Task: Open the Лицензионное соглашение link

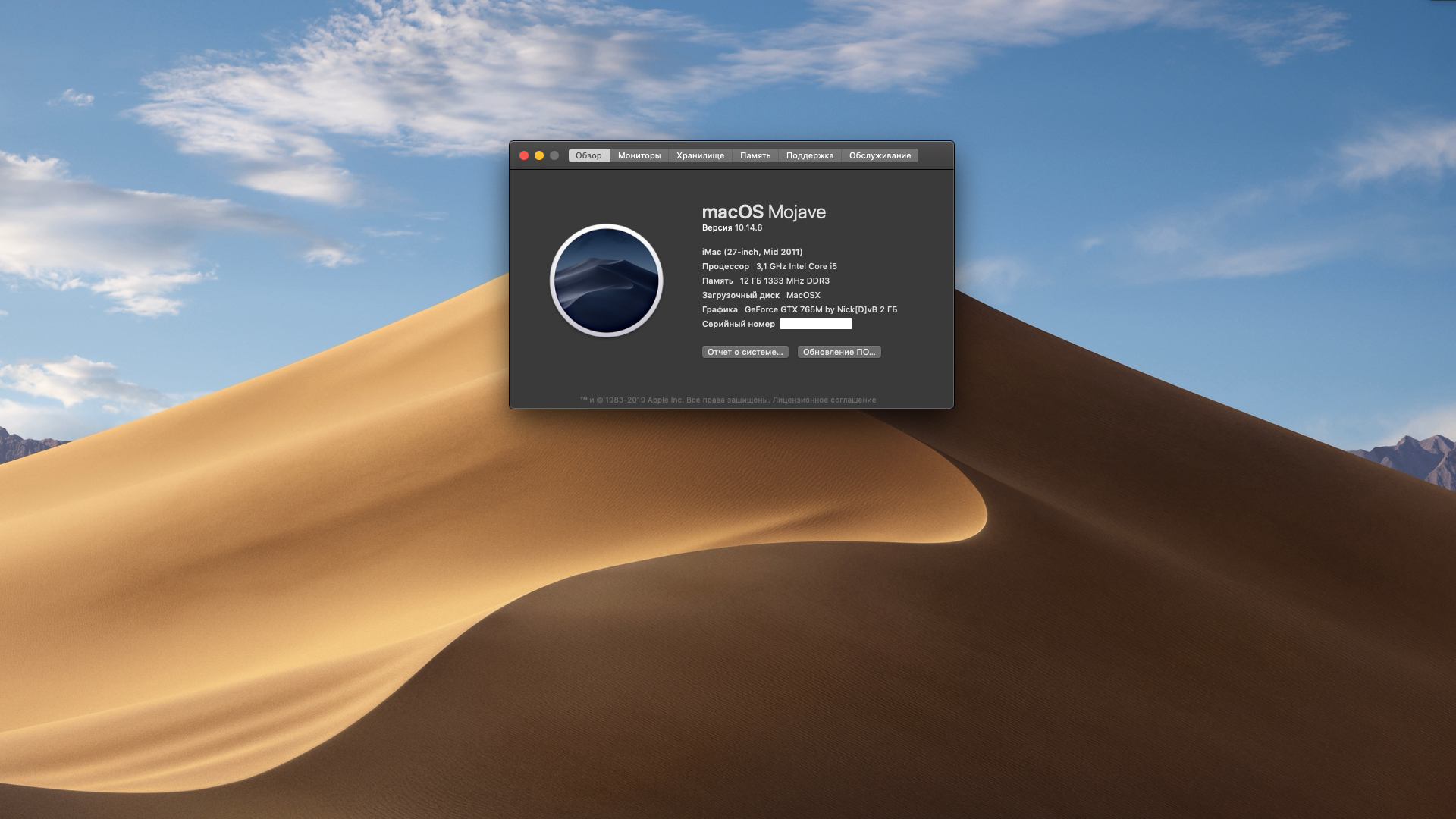Action: 824,400
